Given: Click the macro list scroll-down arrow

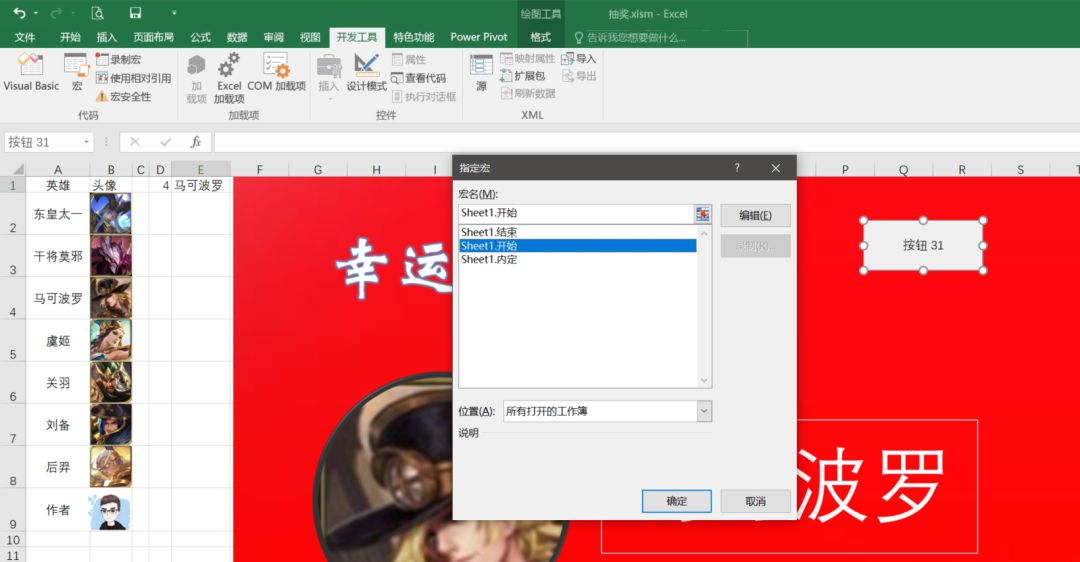Looking at the screenshot, I should 704,380.
